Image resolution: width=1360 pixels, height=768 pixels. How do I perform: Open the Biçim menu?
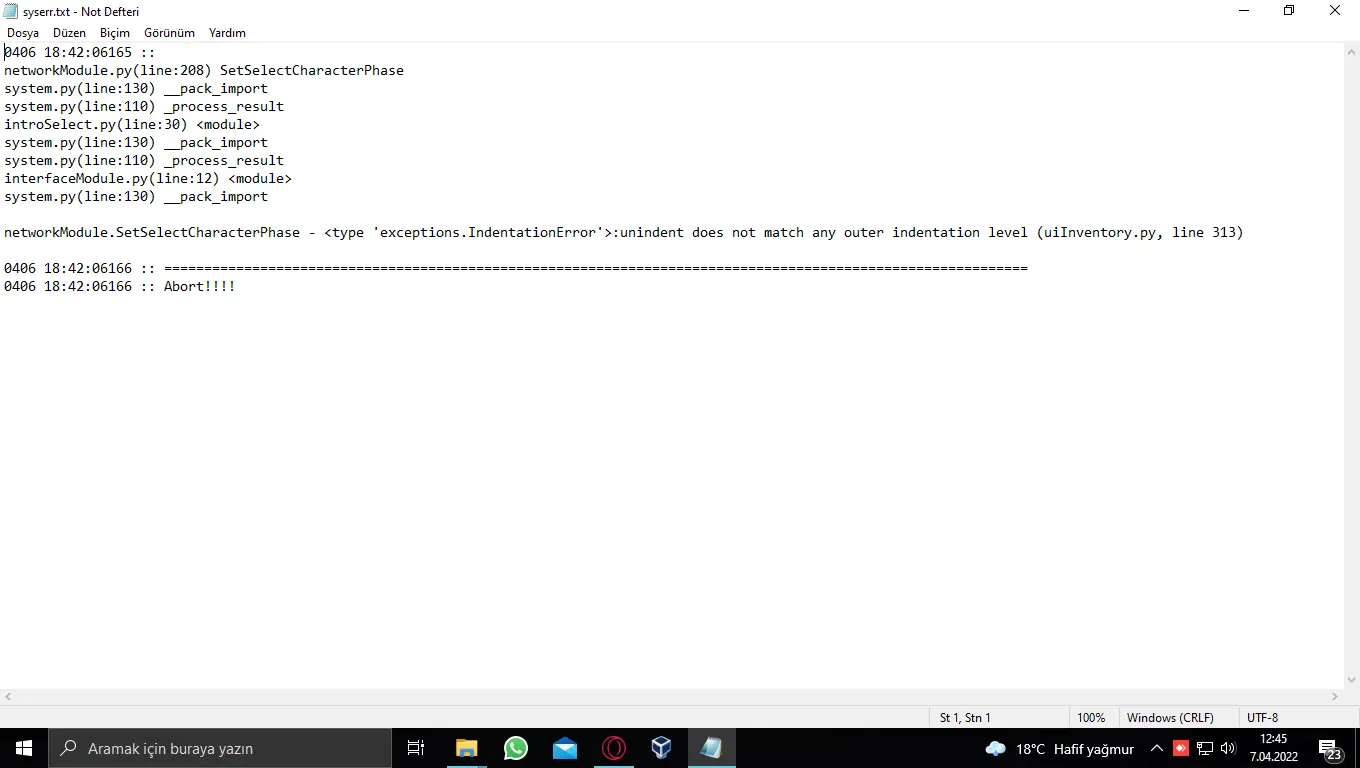pos(114,32)
